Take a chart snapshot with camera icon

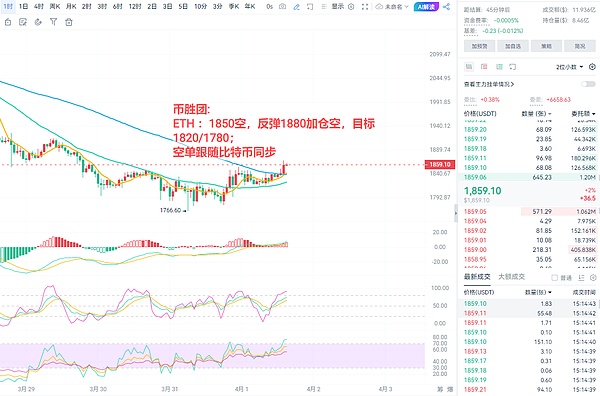(x=282, y=7)
